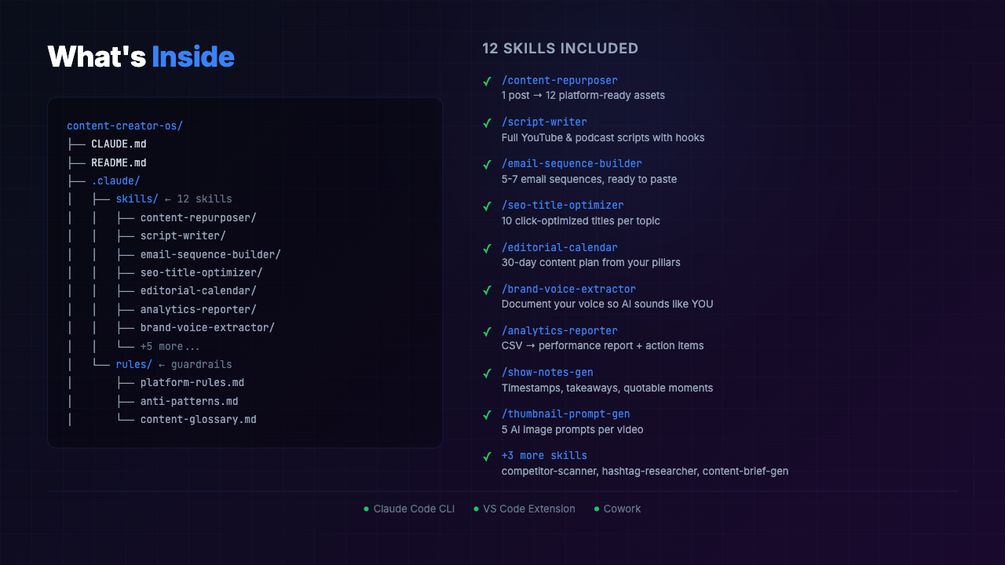Open the +3 more skills link
The height and width of the screenshot is (565, 1005).
tap(544, 456)
